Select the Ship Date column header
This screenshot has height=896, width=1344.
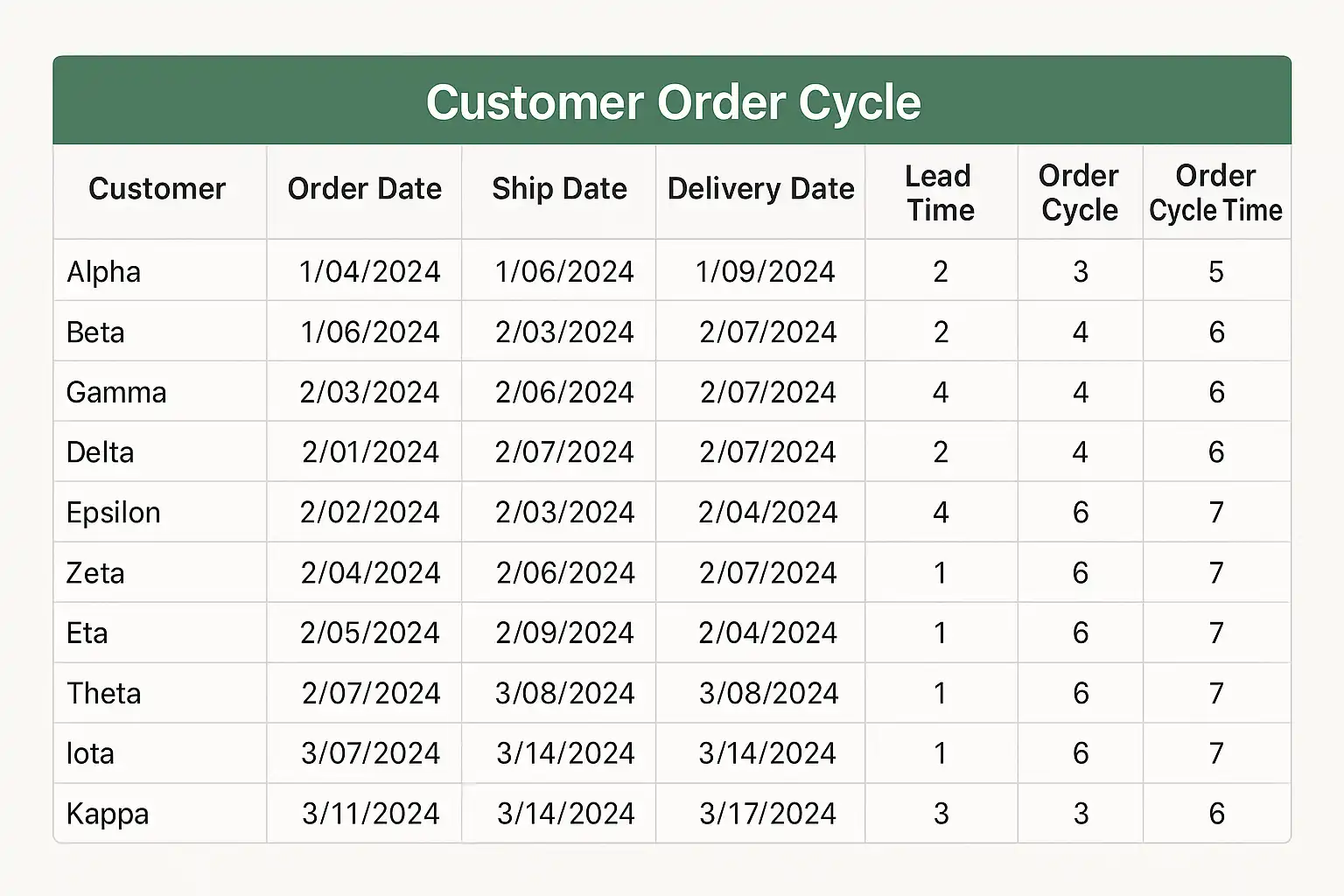[x=559, y=189]
